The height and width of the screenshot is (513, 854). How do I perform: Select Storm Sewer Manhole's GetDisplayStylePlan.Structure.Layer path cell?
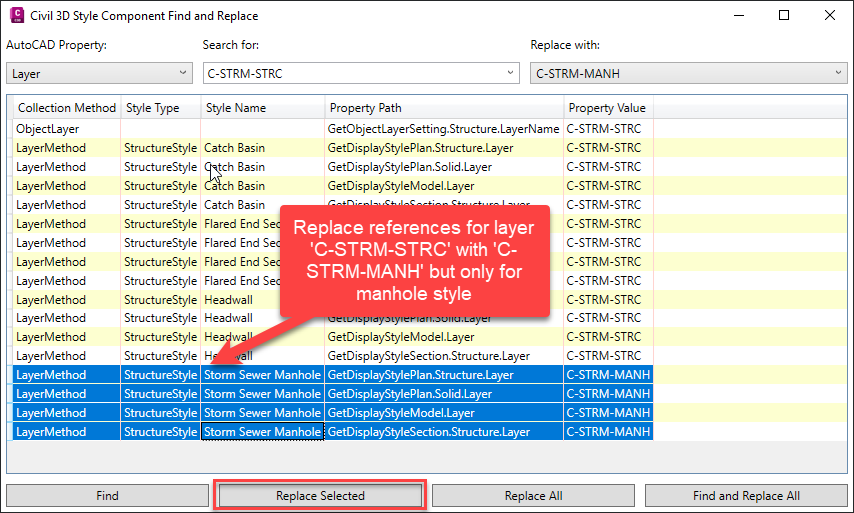coord(444,375)
